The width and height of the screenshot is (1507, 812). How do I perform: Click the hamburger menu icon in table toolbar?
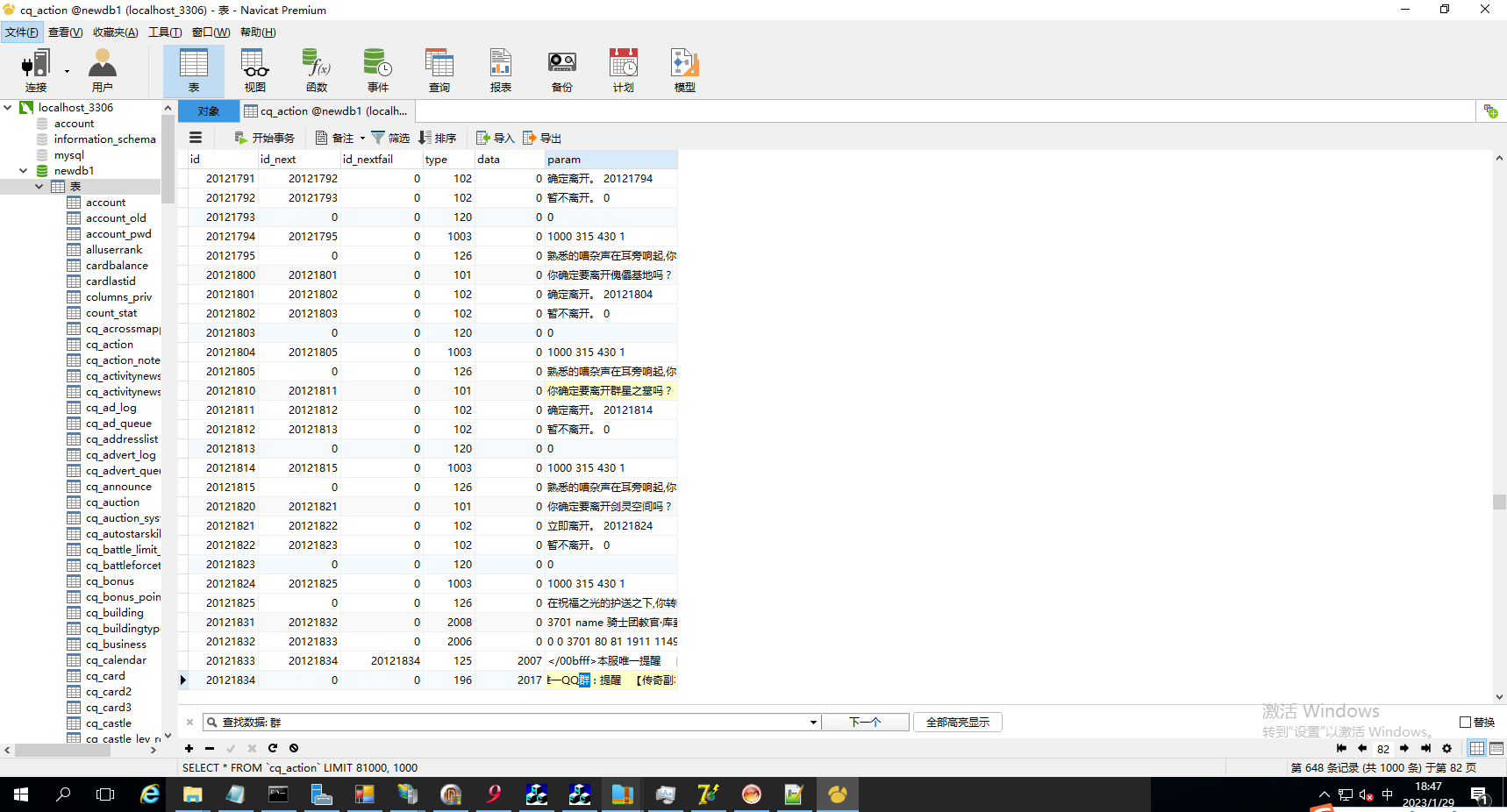point(196,138)
